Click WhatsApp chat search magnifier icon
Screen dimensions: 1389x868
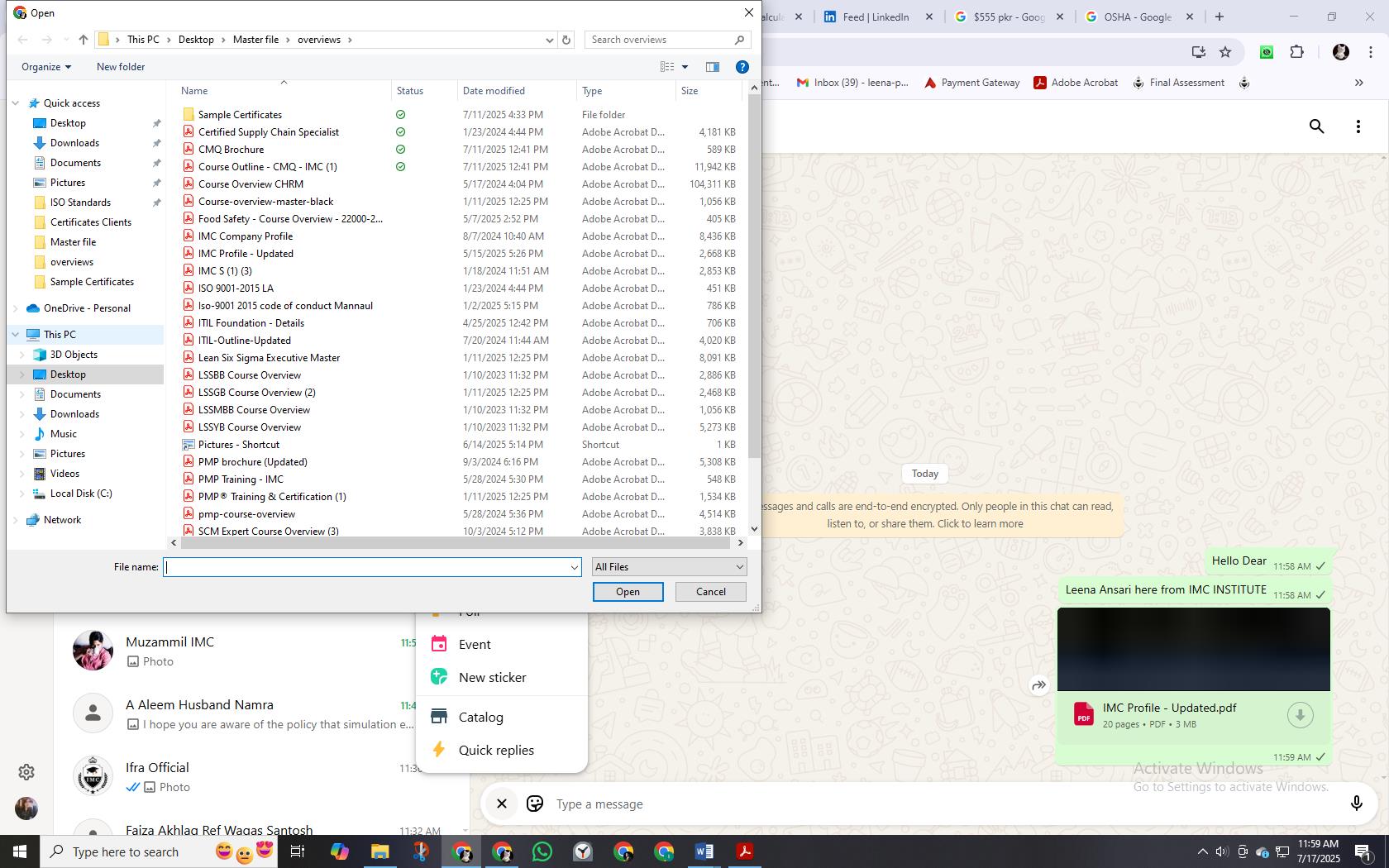(1316, 126)
